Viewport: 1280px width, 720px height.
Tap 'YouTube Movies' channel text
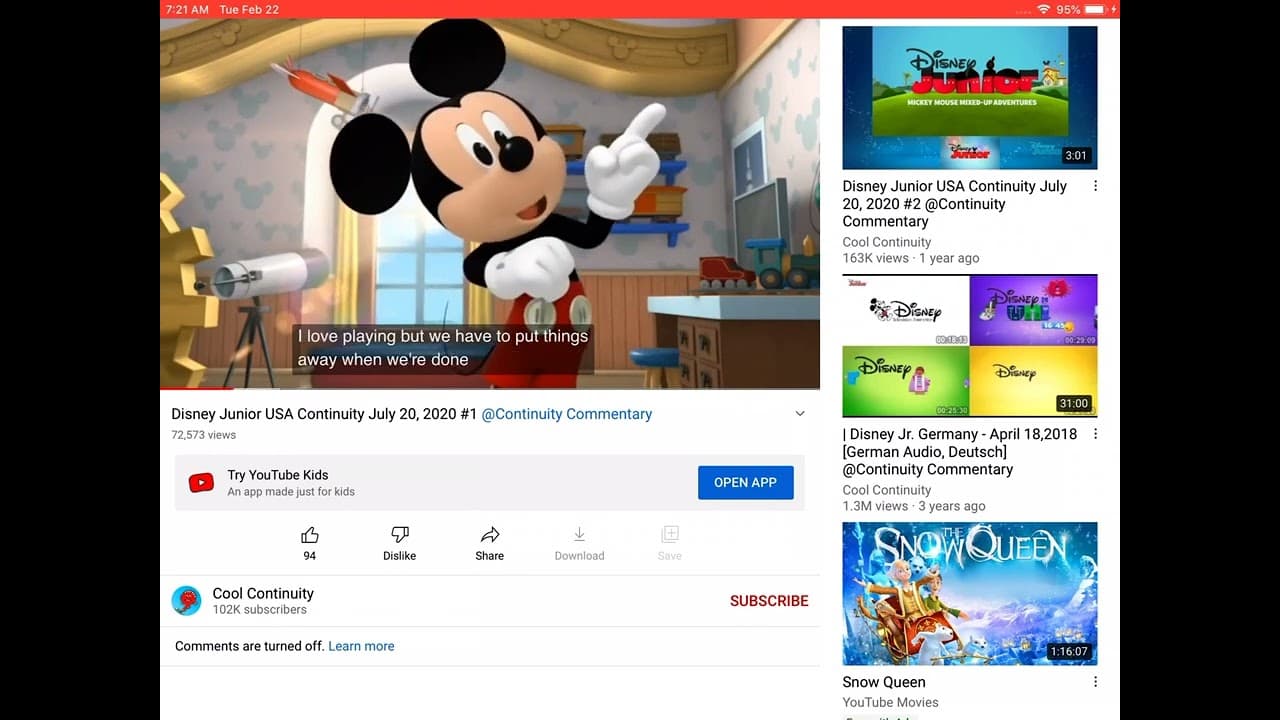click(x=890, y=702)
